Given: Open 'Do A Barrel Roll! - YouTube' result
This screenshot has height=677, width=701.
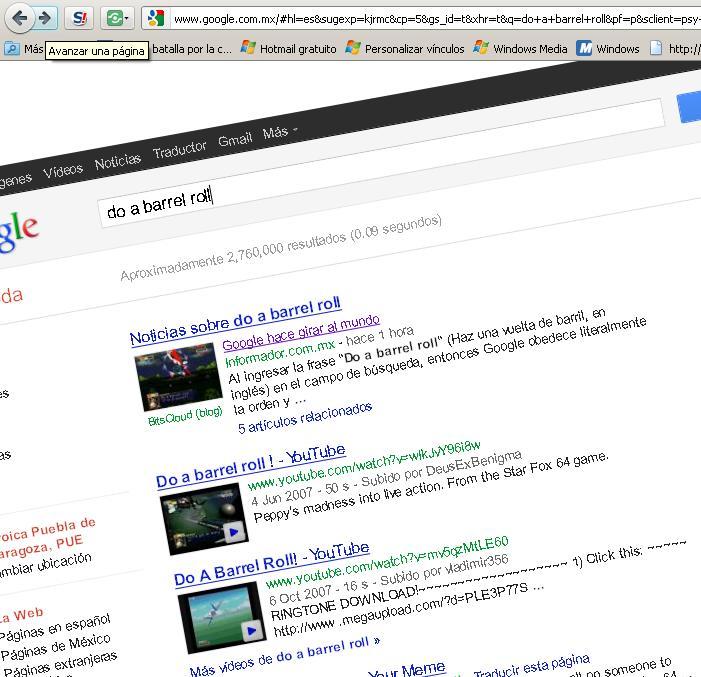Looking at the screenshot, I should pos(272,563).
